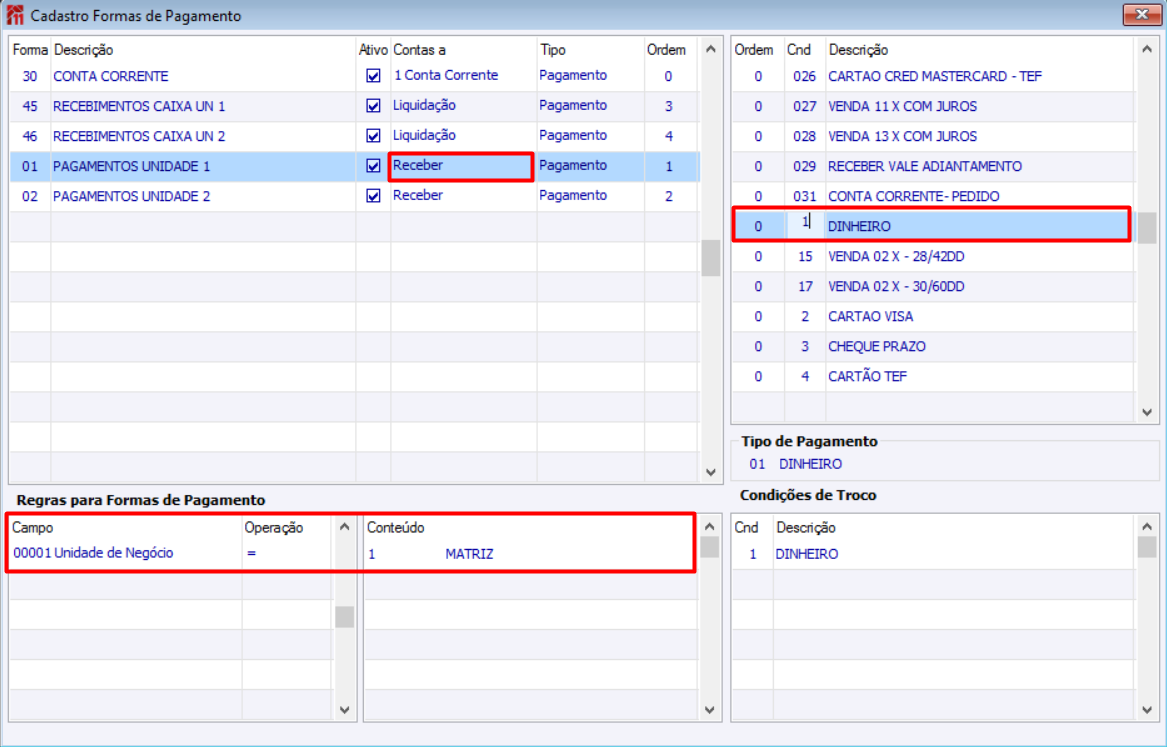Click Ordem value 3 in forms list
The height and width of the screenshot is (747, 1167).
(668, 106)
